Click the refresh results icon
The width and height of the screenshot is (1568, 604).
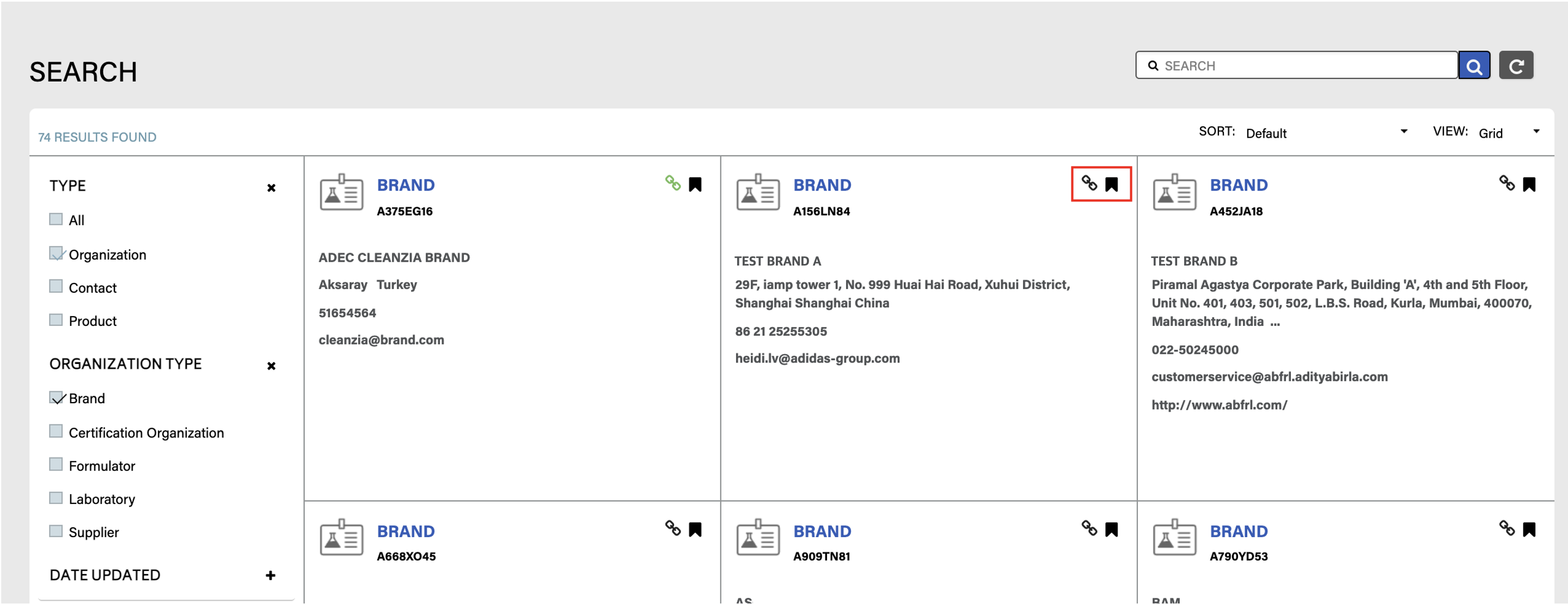coord(1515,66)
